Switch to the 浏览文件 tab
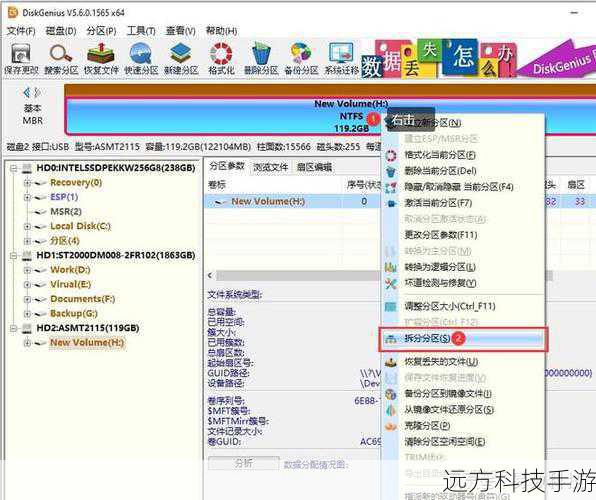 click(270, 167)
